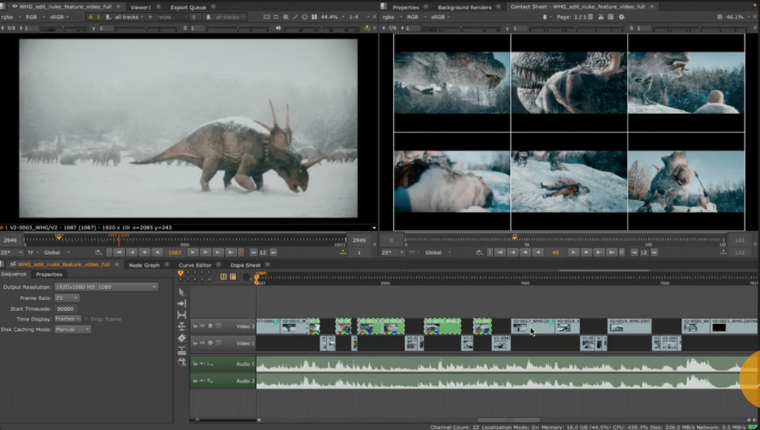Open left viewer sRGB colorspace dropdown
This screenshot has width=760, height=430.
59,17
